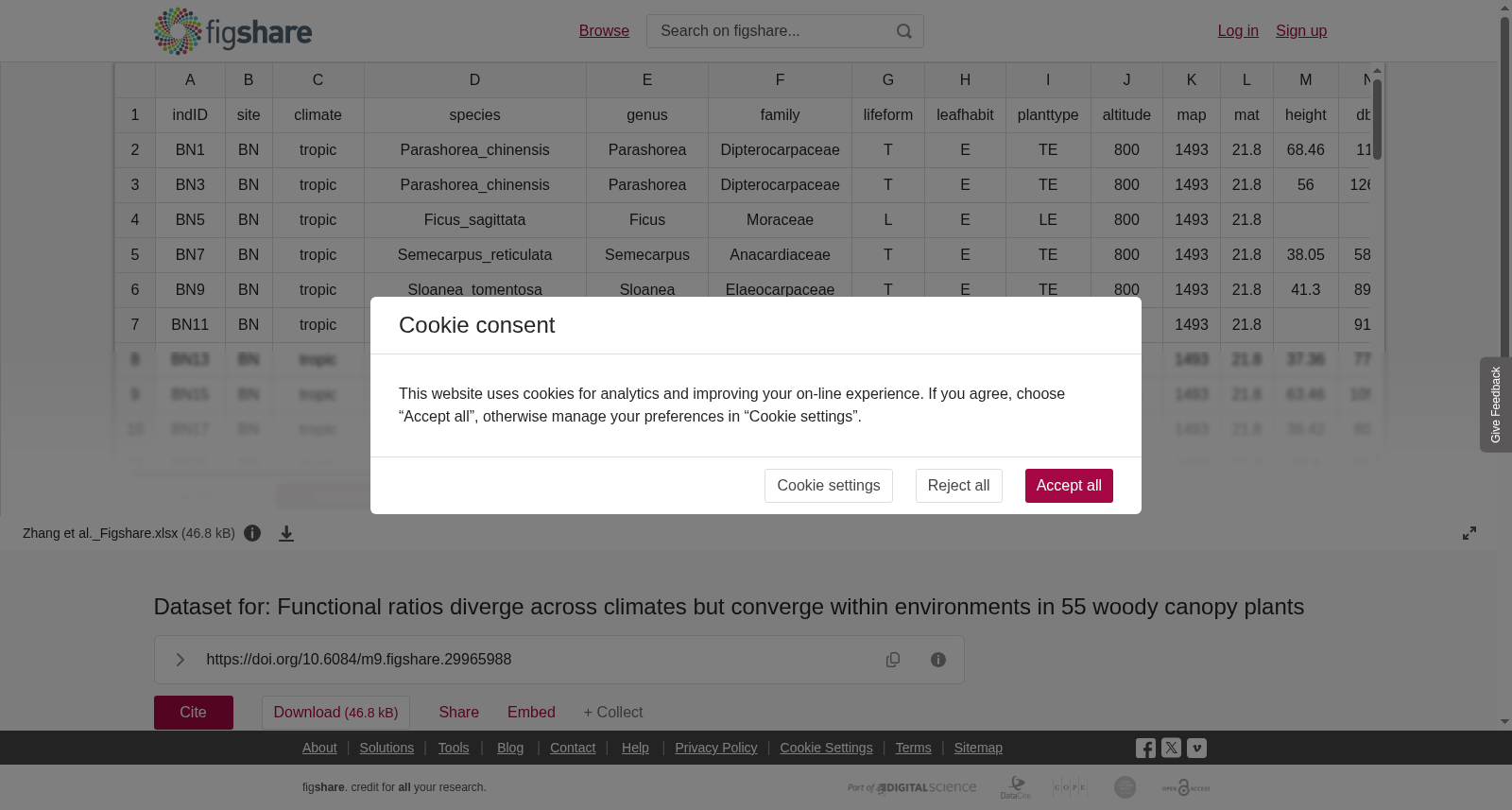The height and width of the screenshot is (810, 1512).
Task: Open figshare Vimeo icon
Action: click(x=1196, y=748)
